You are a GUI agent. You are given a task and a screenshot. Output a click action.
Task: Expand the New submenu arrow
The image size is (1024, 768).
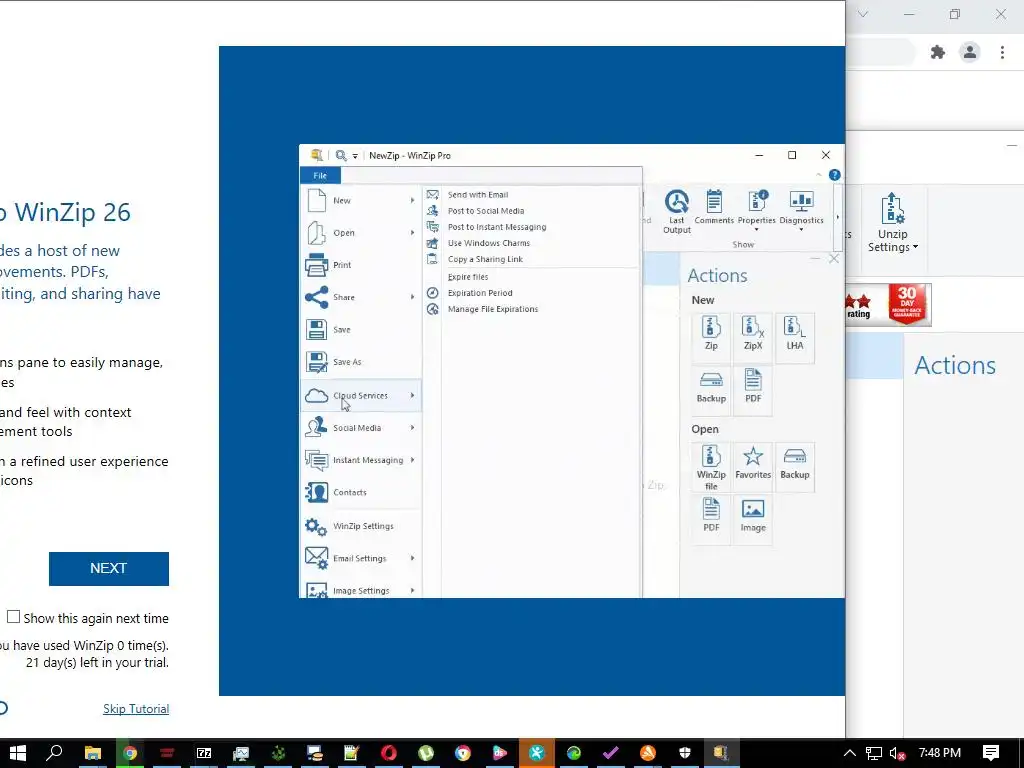click(x=412, y=200)
